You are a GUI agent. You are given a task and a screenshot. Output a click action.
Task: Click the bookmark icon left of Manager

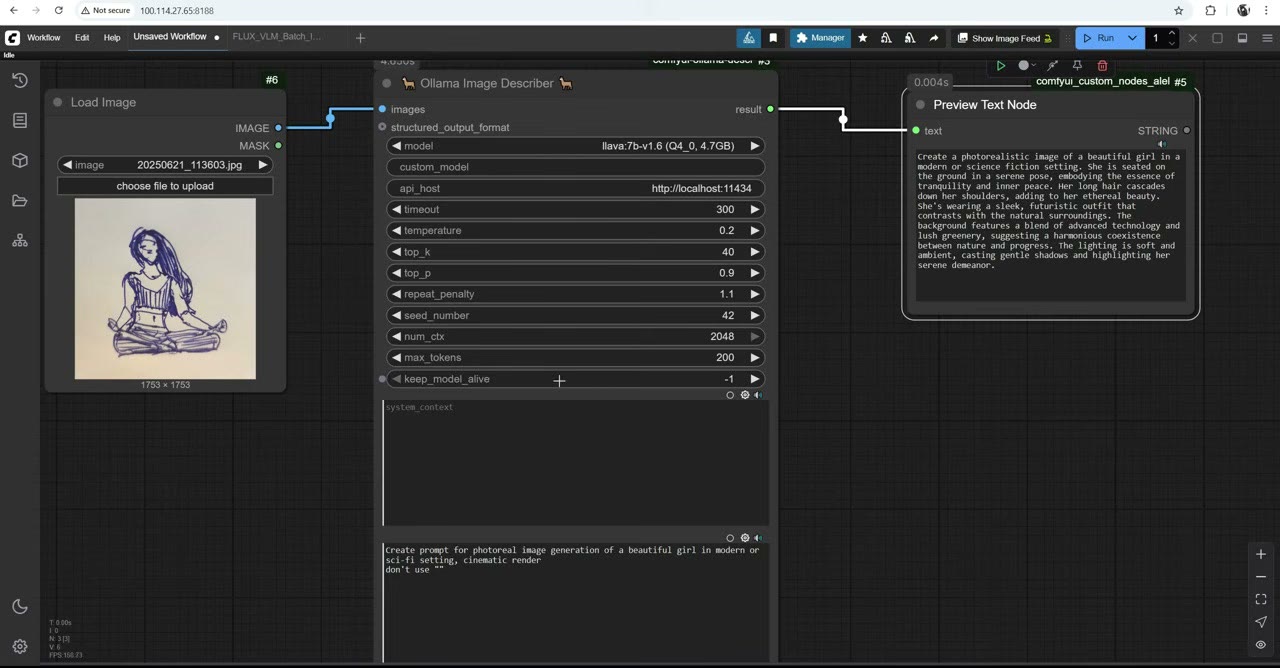tap(773, 38)
